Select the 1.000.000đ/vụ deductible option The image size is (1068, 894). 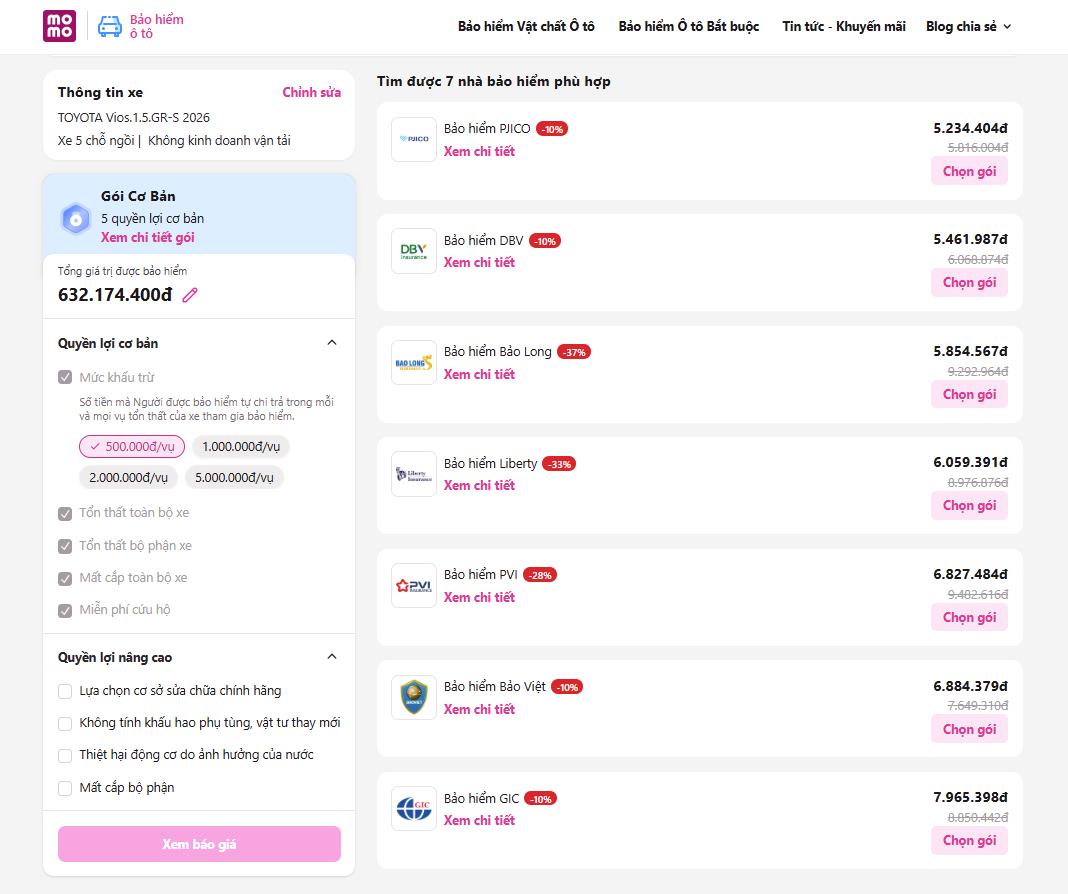241,447
